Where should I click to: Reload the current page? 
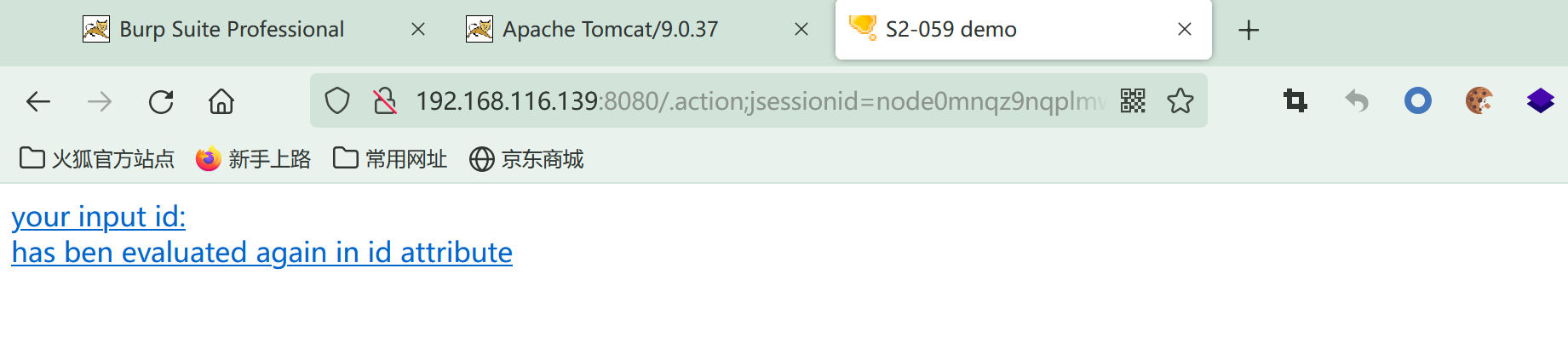point(161,102)
